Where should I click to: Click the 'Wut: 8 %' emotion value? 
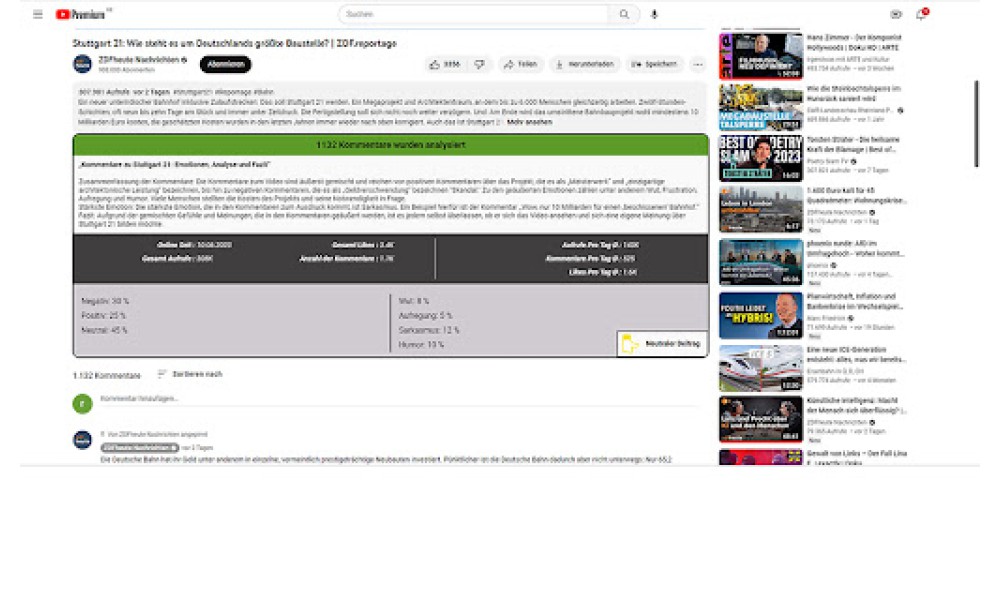[414, 301]
